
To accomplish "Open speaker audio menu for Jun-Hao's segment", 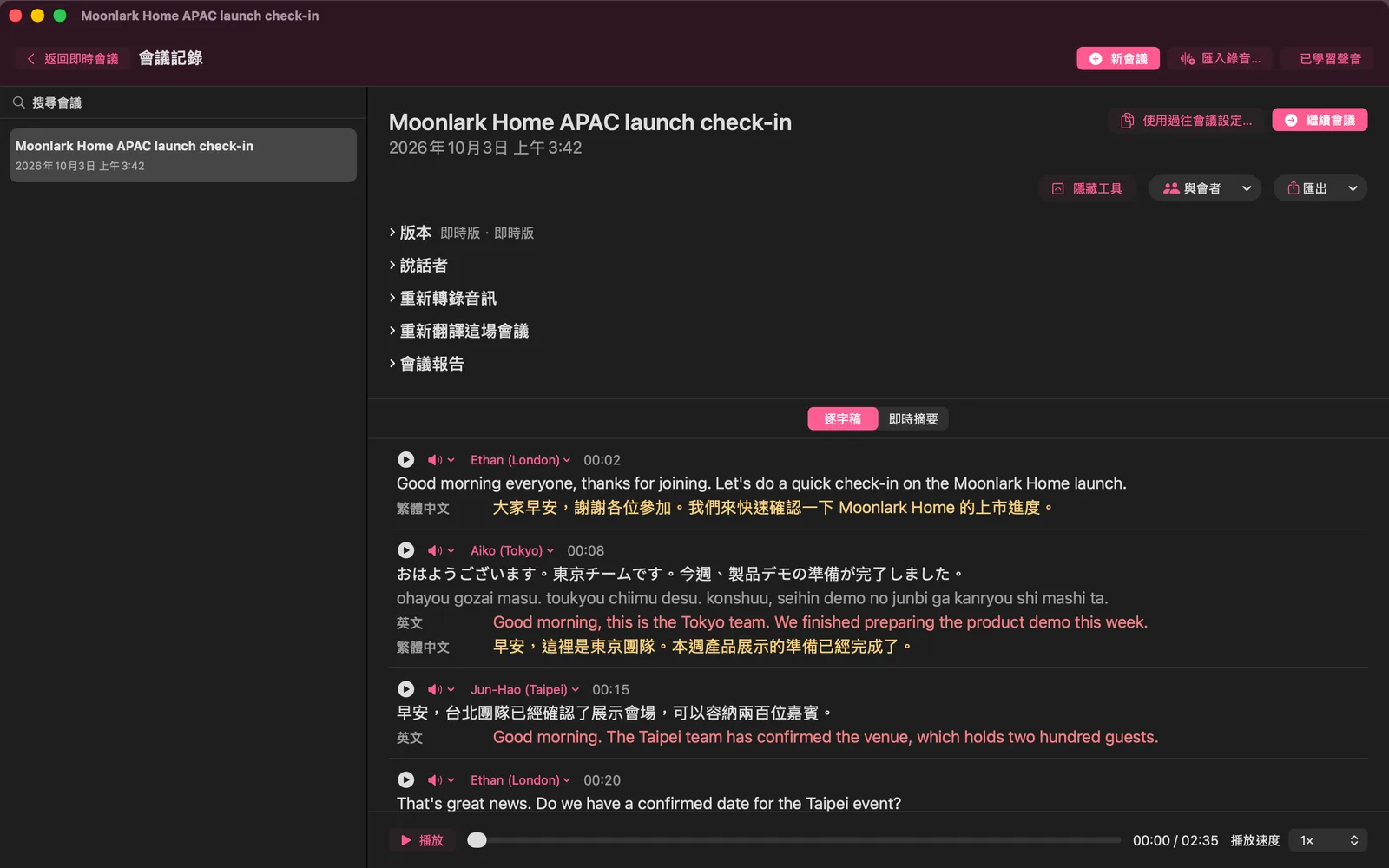I will [441, 689].
